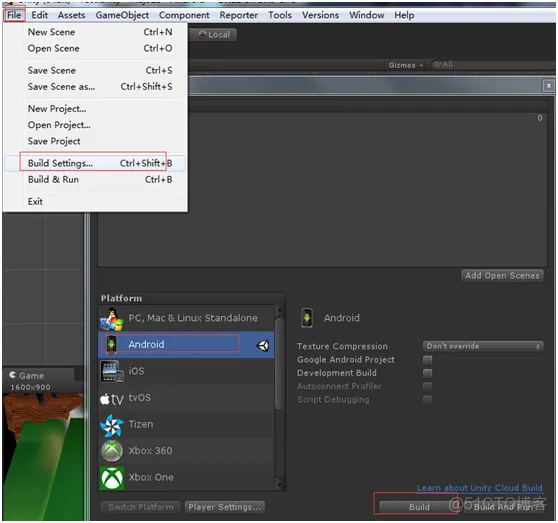Open the GameObject menu
This screenshot has width=558, height=523.
point(122,15)
